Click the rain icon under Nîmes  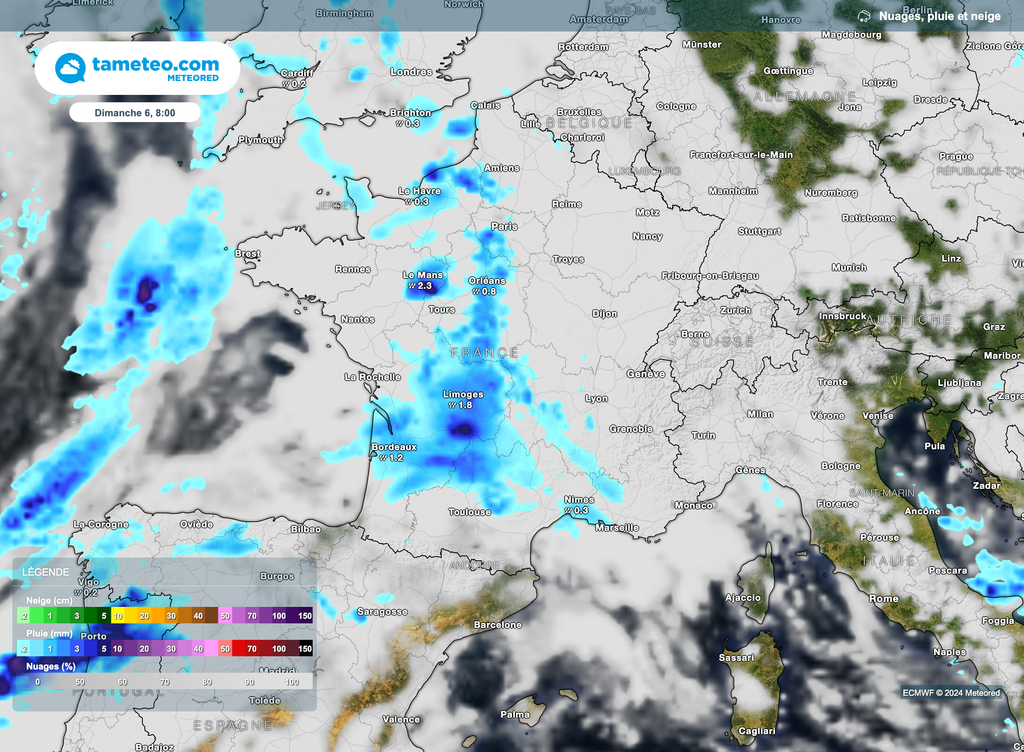point(568,511)
